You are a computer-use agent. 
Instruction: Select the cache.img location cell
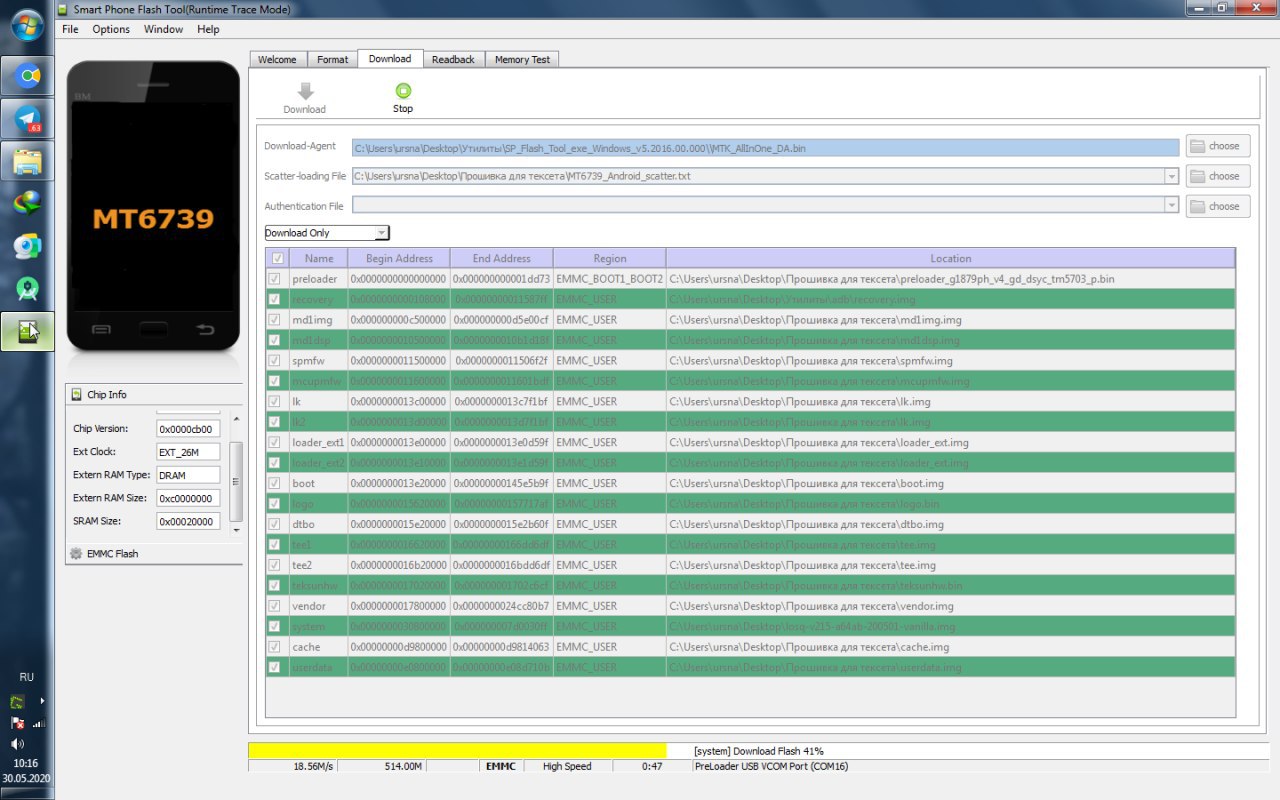950,647
